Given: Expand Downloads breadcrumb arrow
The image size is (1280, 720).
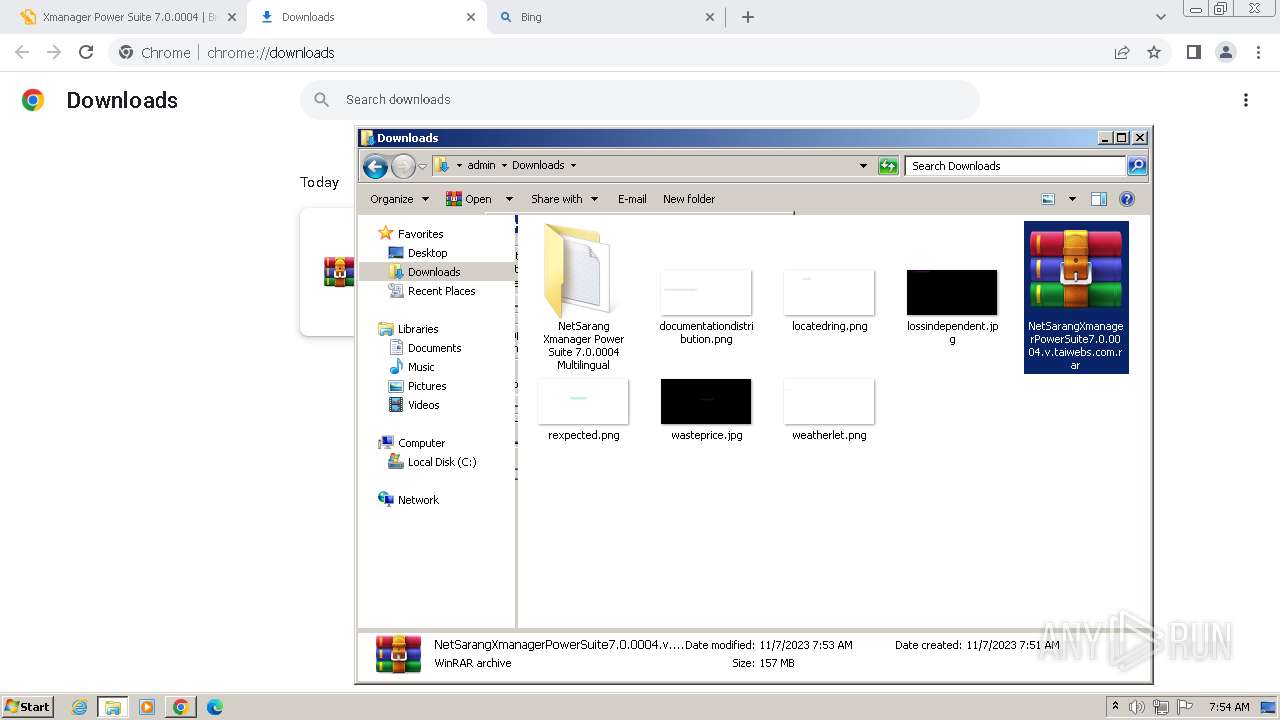Looking at the screenshot, I should (x=573, y=166).
